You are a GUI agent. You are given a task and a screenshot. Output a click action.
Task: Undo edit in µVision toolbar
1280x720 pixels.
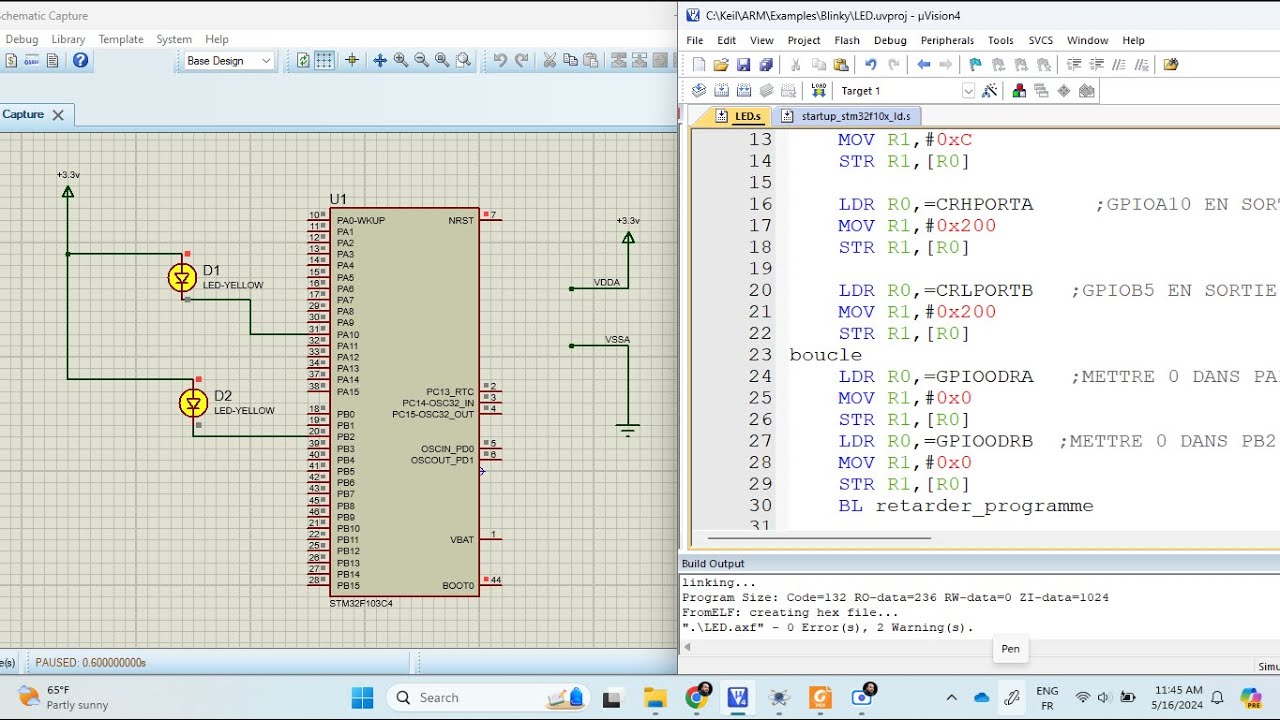tap(870, 65)
